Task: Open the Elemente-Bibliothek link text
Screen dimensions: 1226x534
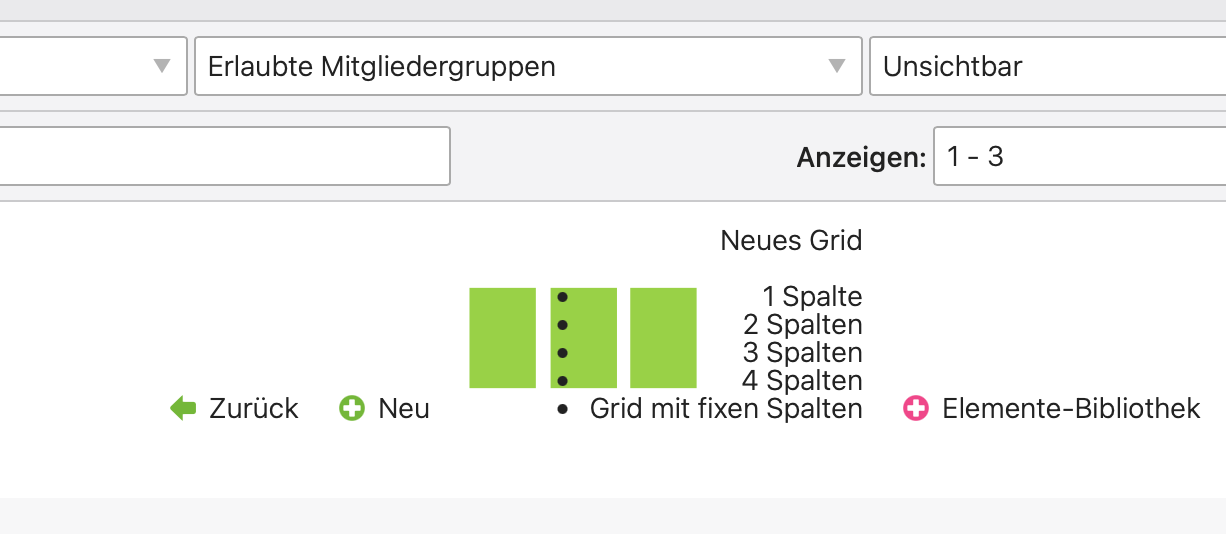Action: 1071,409
